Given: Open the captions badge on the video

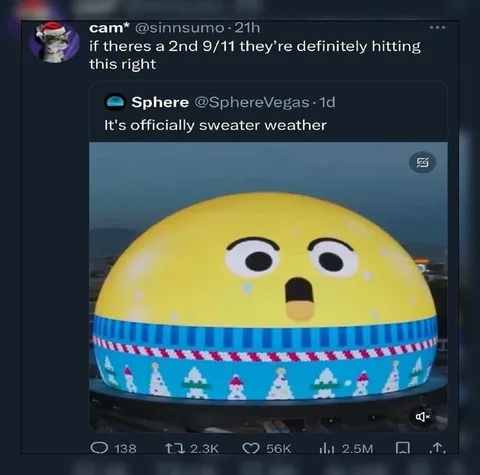Looking at the screenshot, I should tap(422, 163).
